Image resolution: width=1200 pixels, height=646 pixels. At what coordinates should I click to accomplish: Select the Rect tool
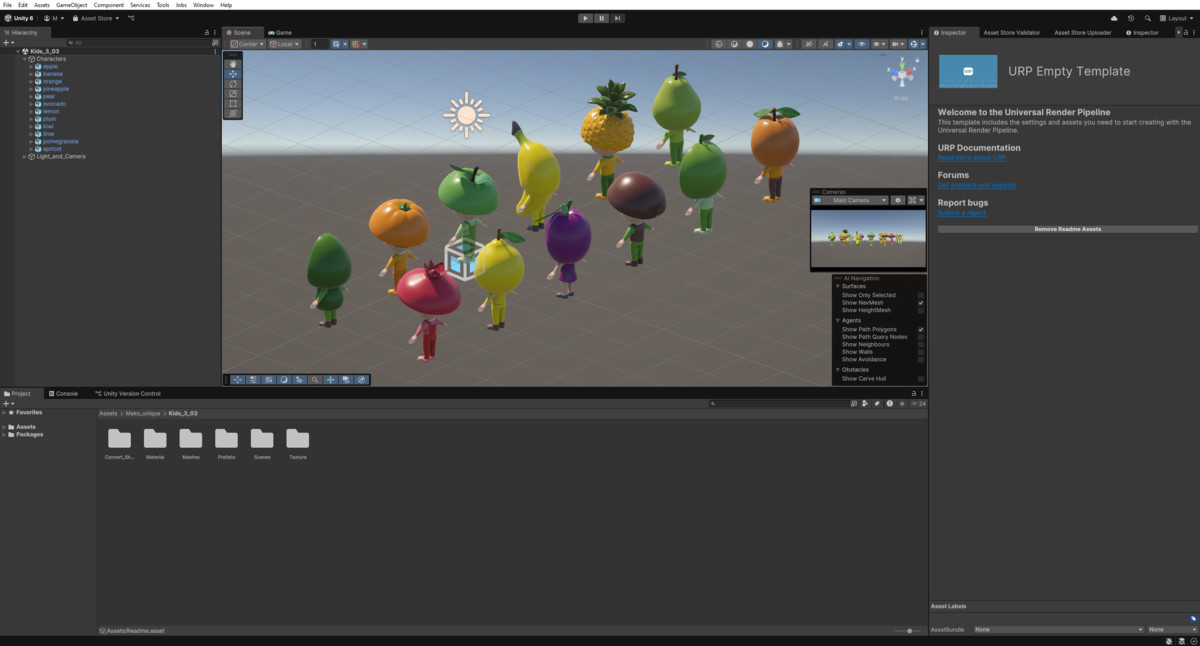tap(233, 104)
